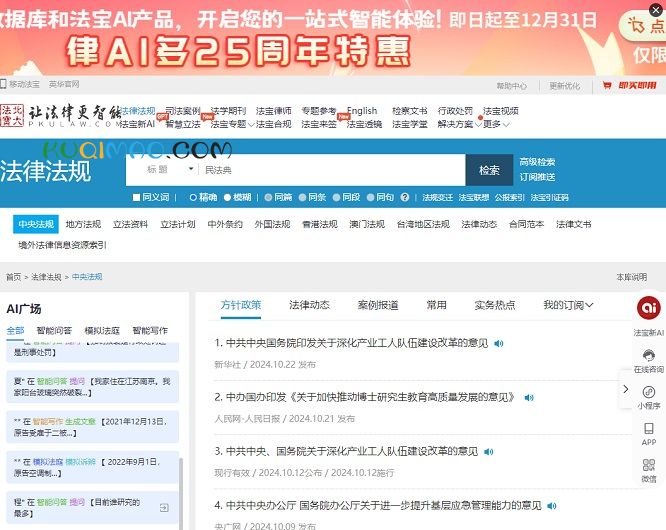Select the 模糊 radio option
The width and height of the screenshot is (666, 530).
pyautogui.click(x=227, y=197)
